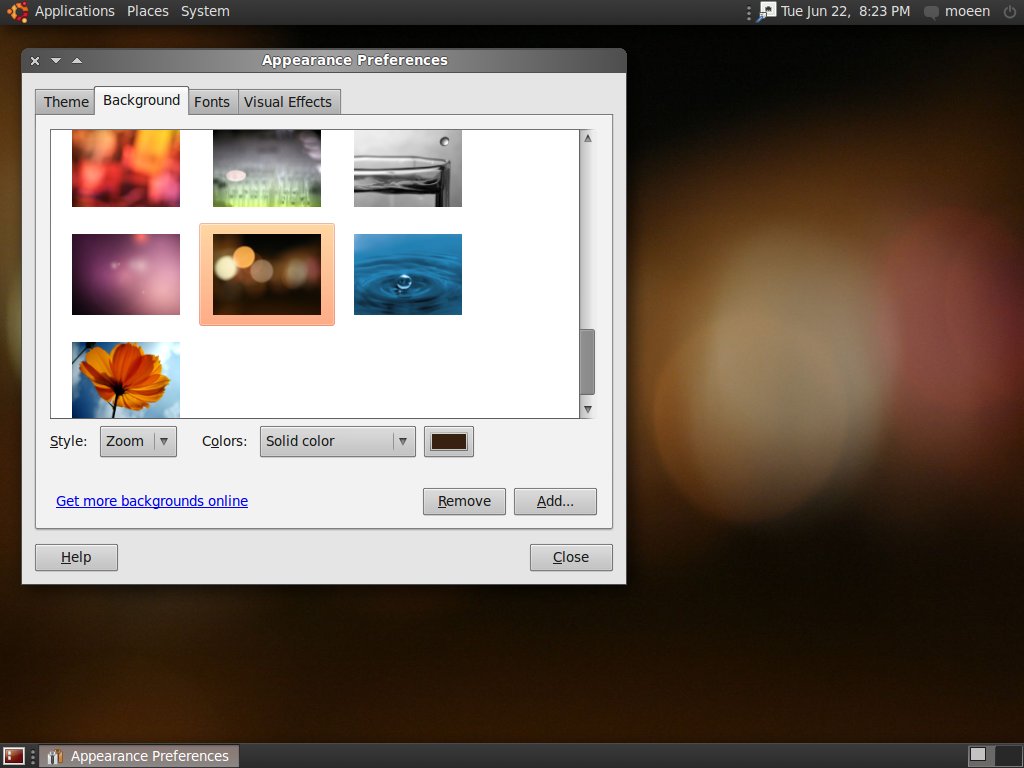Click the date and time clock
Screen dimensions: 1024x768
pyautogui.click(x=846, y=11)
